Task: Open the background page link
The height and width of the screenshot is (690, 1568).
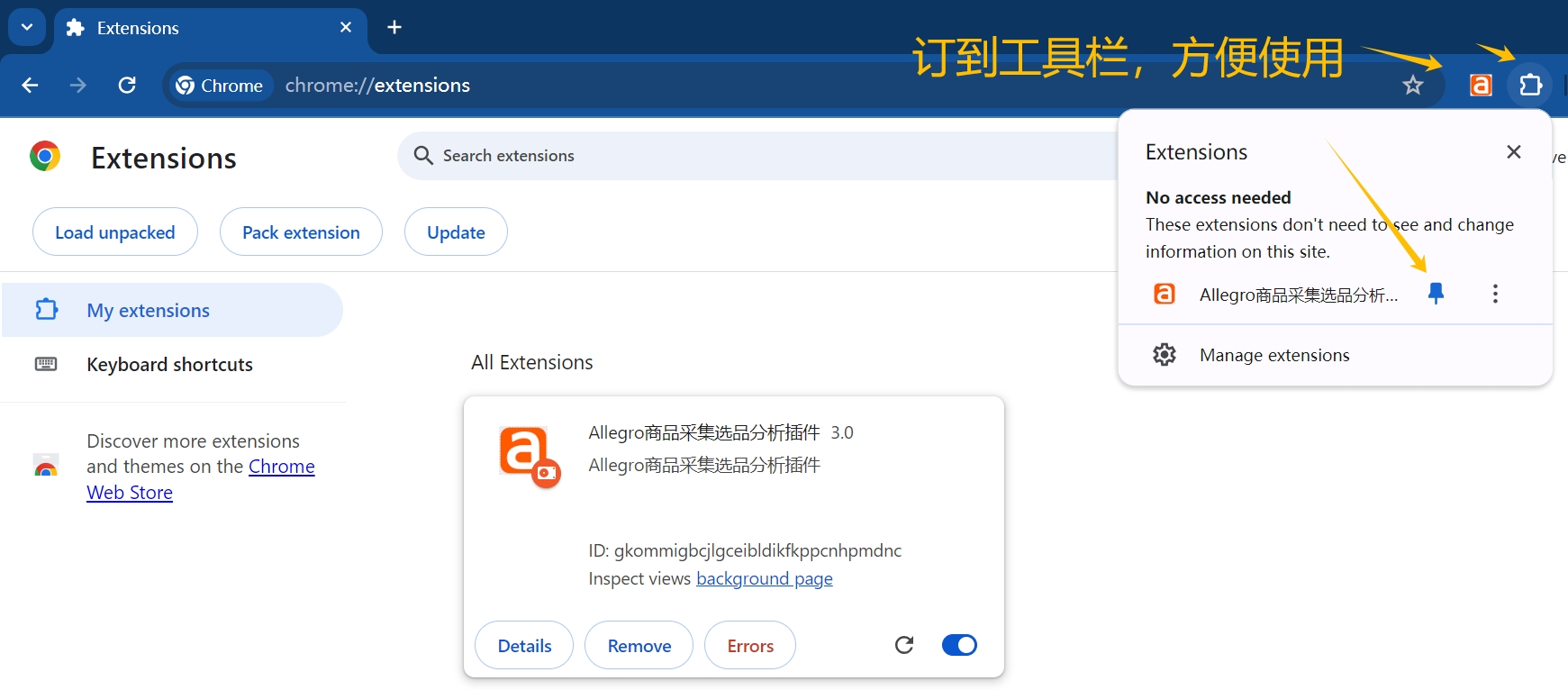Action: click(x=765, y=578)
